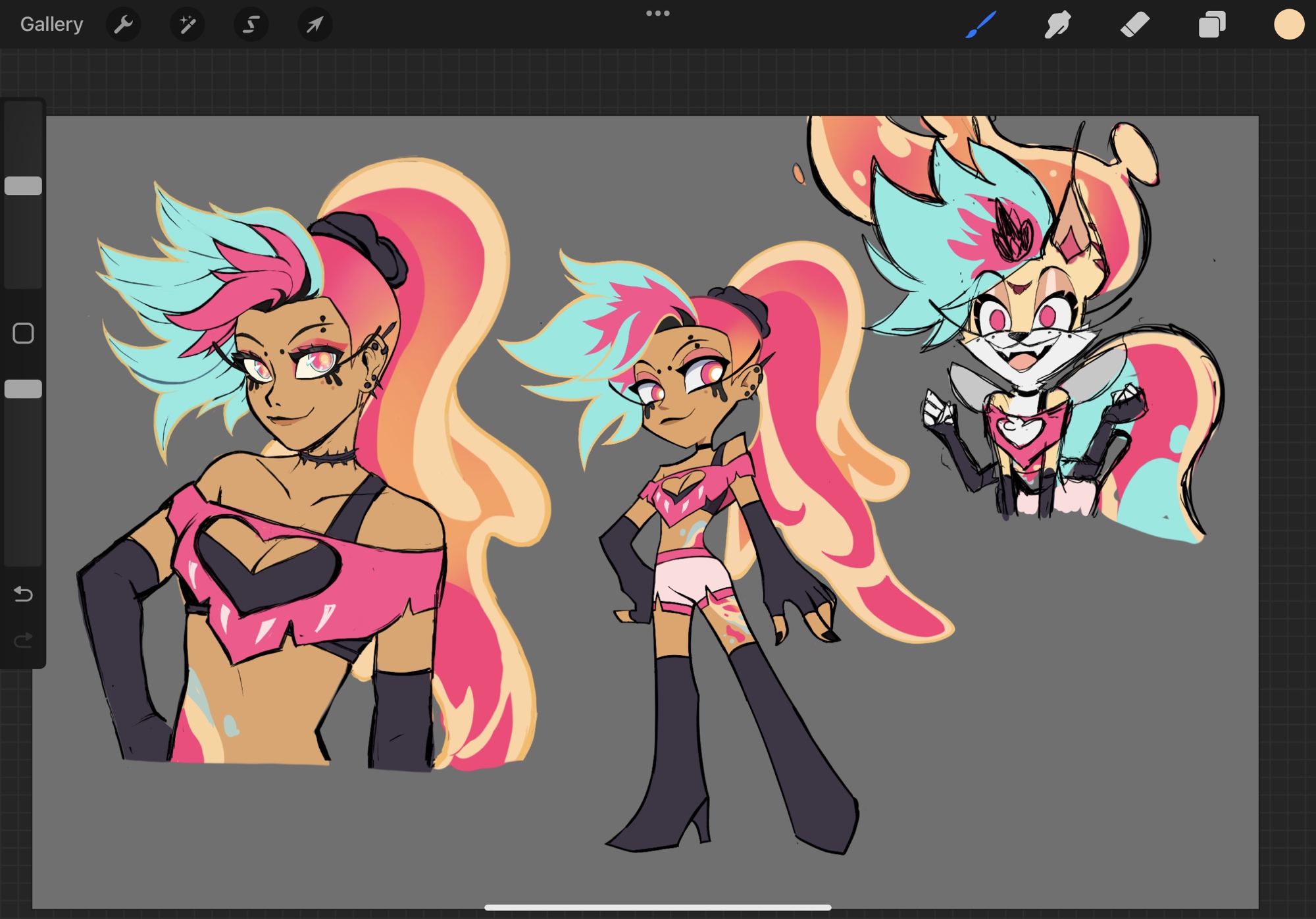The width and height of the screenshot is (1316, 919).
Task: Tap the three-dot multitasking menu
Action: (x=657, y=13)
